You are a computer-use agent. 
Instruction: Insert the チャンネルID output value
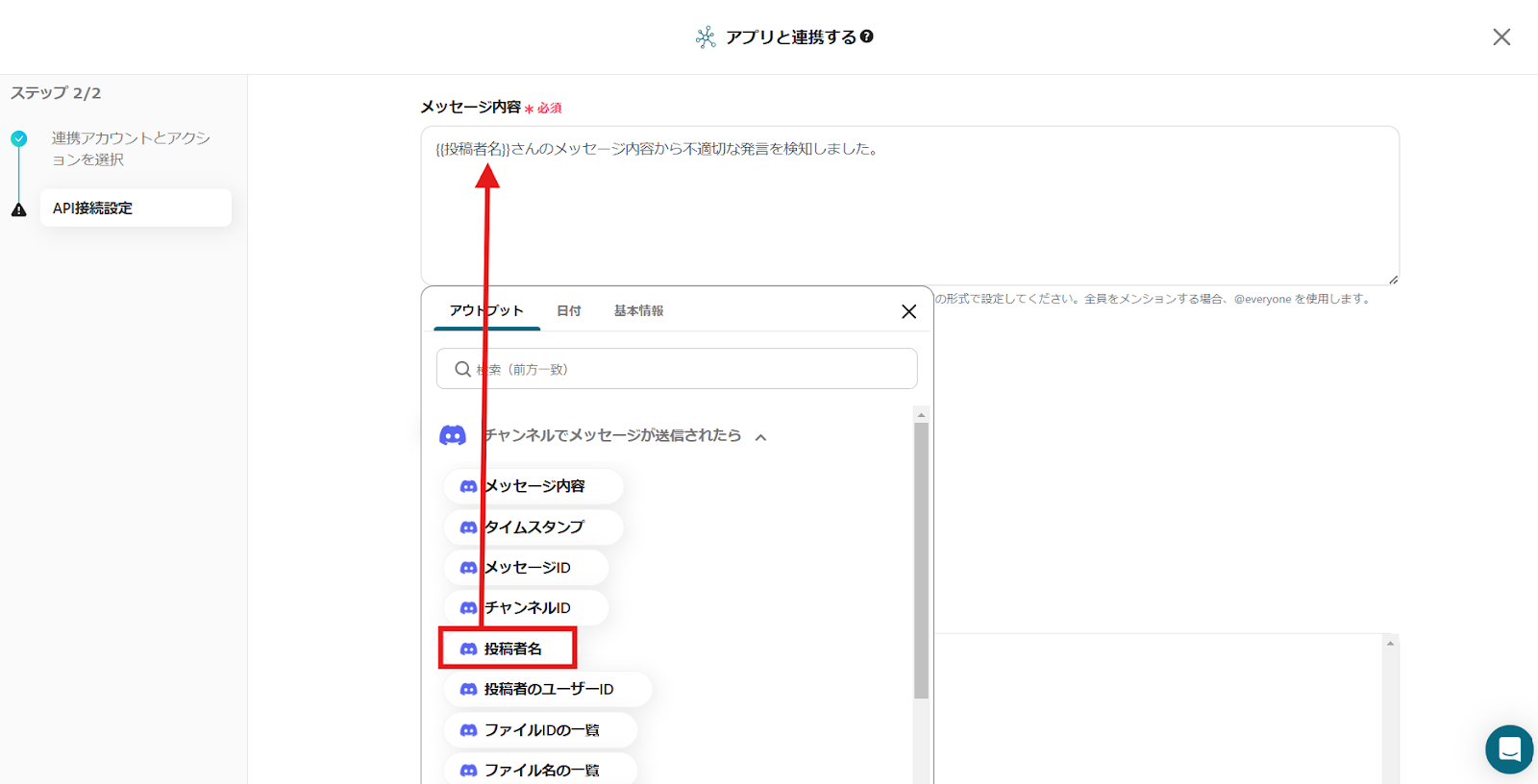pyautogui.click(x=526, y=608)
